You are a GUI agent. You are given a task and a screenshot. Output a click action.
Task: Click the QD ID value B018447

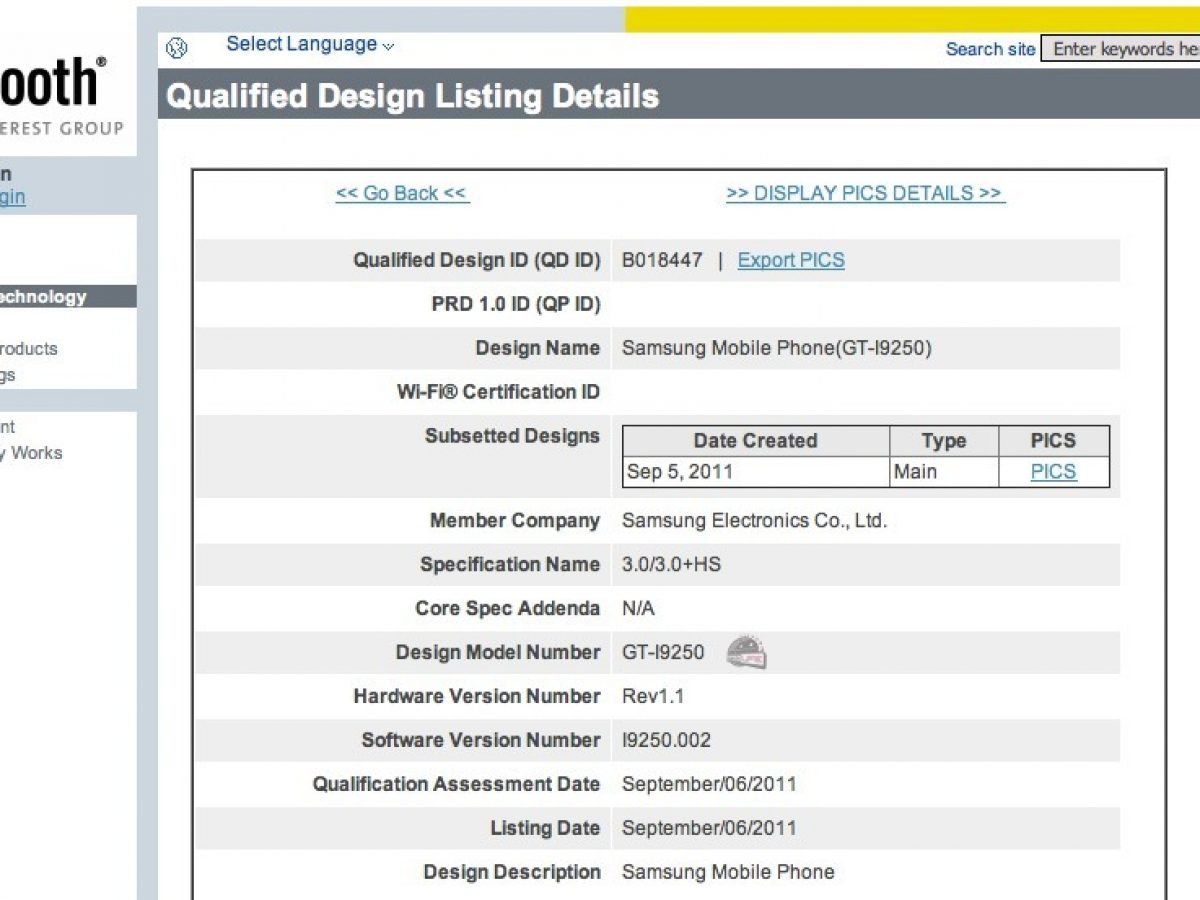point(662,260)
